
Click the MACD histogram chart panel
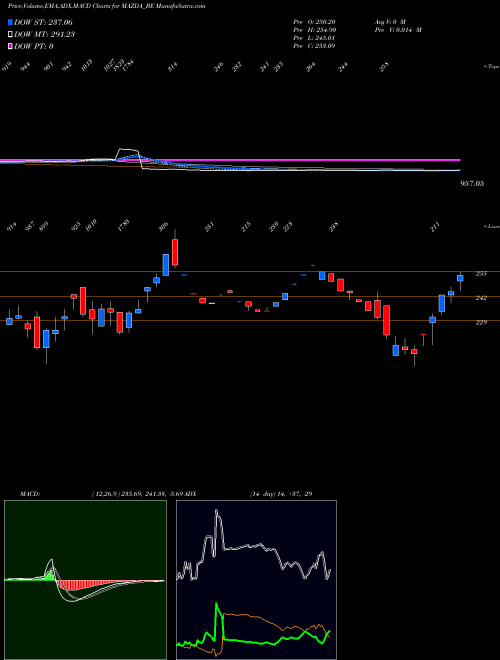tap(85, 580)
